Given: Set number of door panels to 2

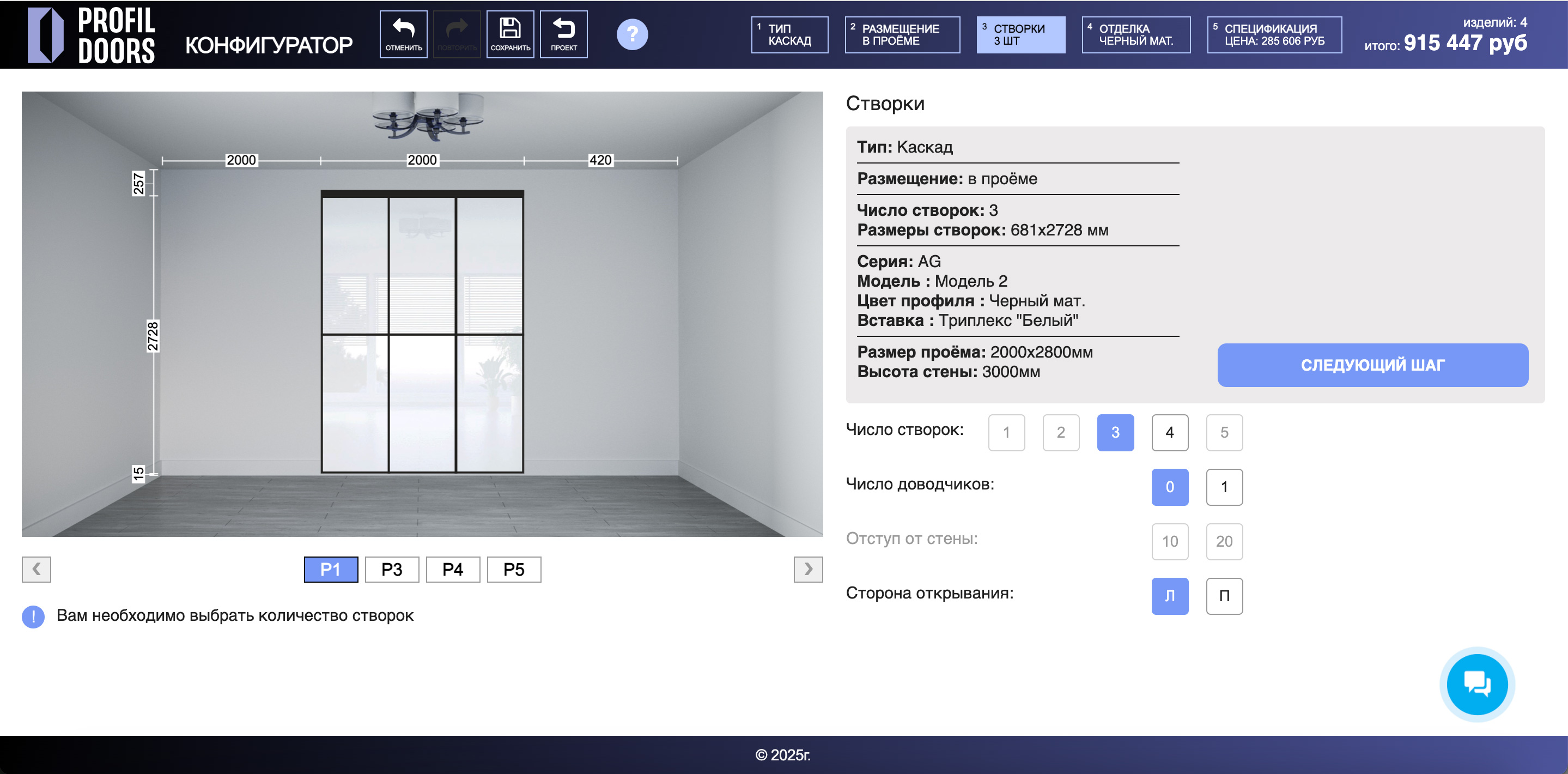Looking at the screenshot, I should [1060, 432].
